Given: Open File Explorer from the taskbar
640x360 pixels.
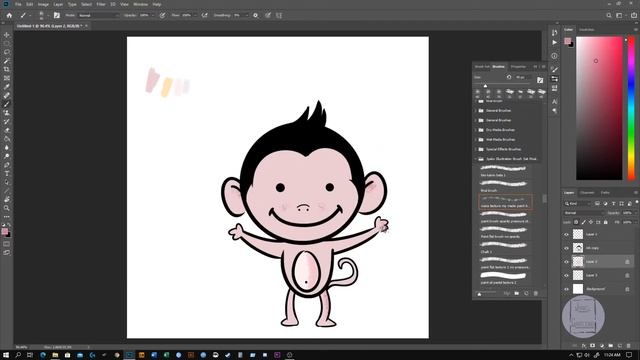Looking at the screenshot, I should (x=55, y=355).
